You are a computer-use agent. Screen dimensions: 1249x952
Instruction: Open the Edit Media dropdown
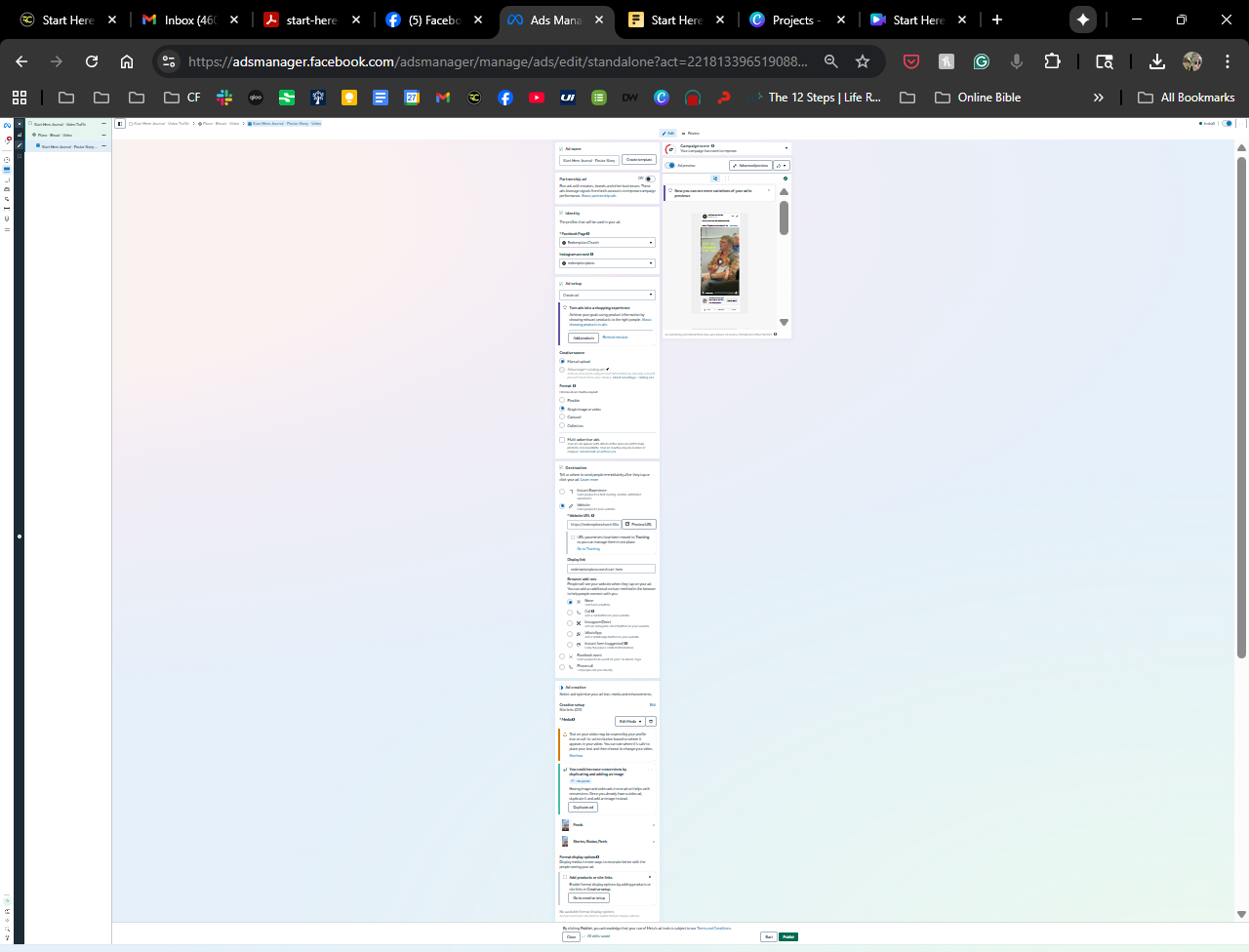pos(629,722)
